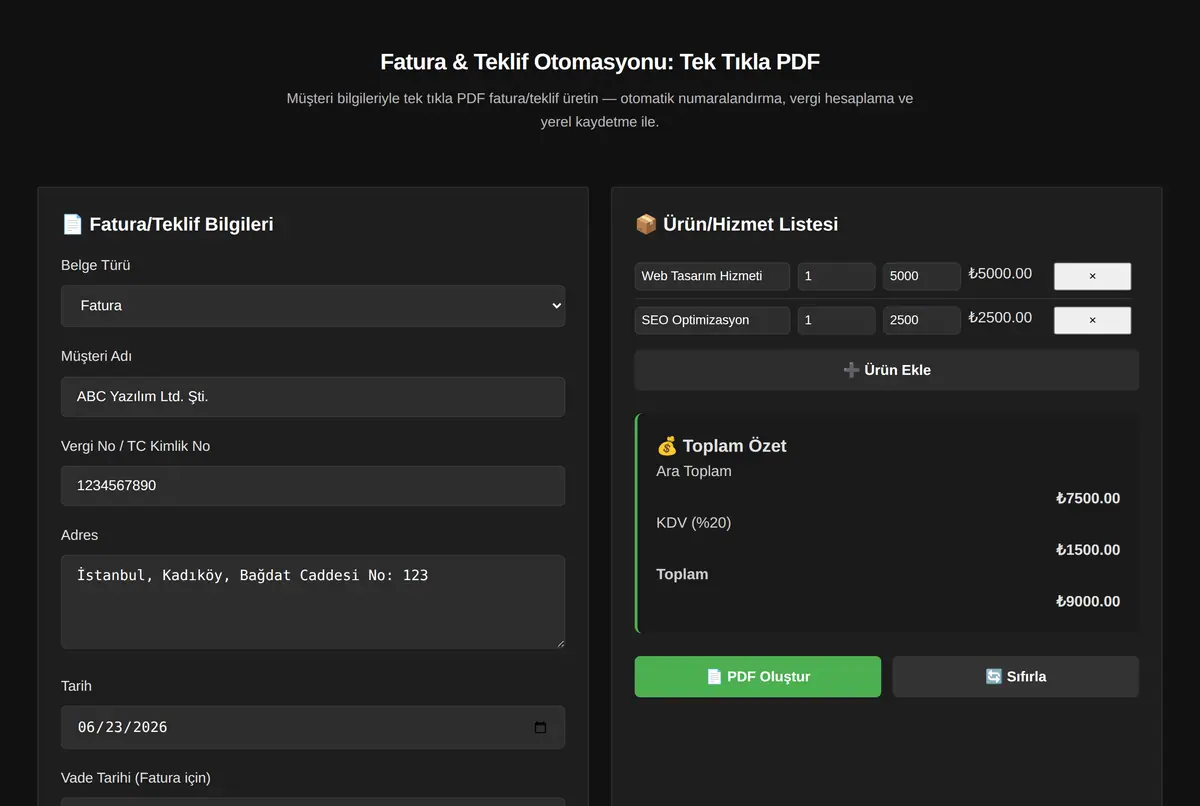The height and width of the screenshot is (806, 1200).
Task: Click the Müşteri Adı input field
Action: pos(313,397)
